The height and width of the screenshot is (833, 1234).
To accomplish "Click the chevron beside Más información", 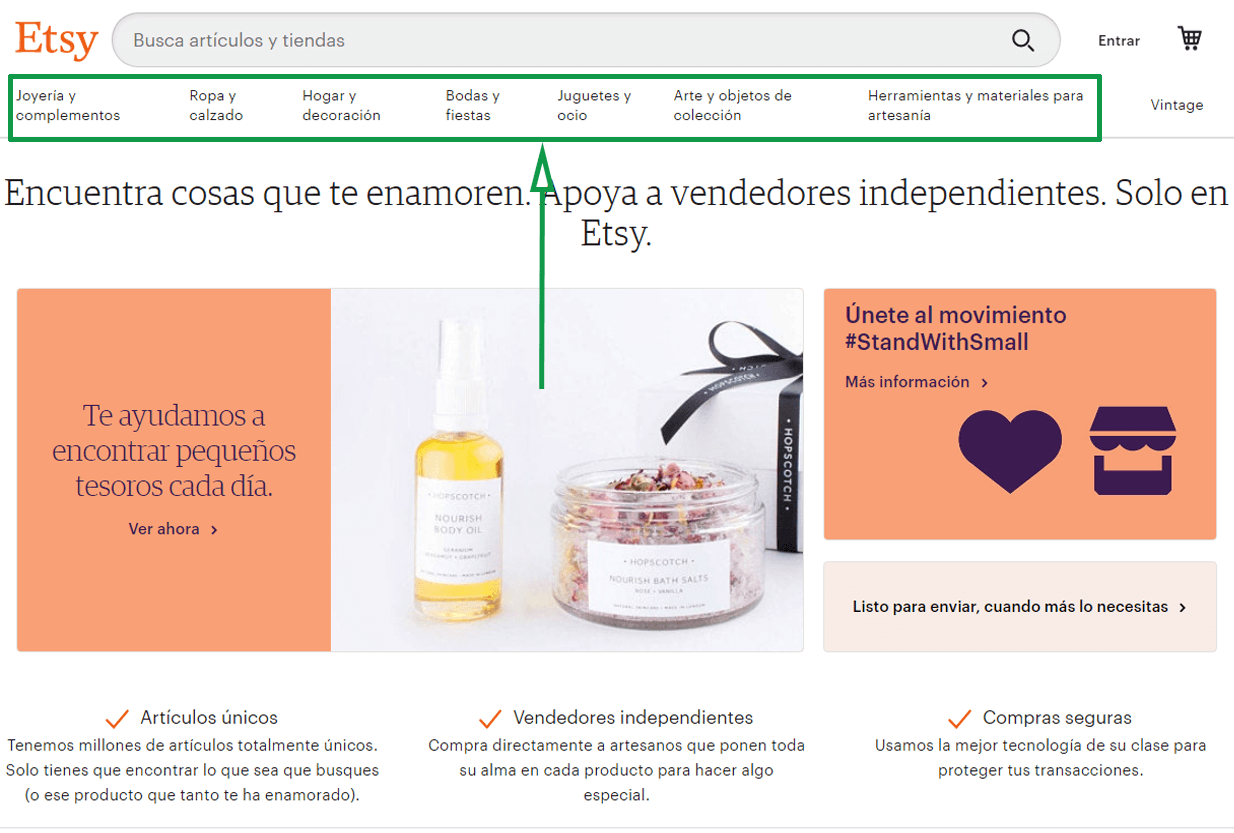I will point(984,383).
